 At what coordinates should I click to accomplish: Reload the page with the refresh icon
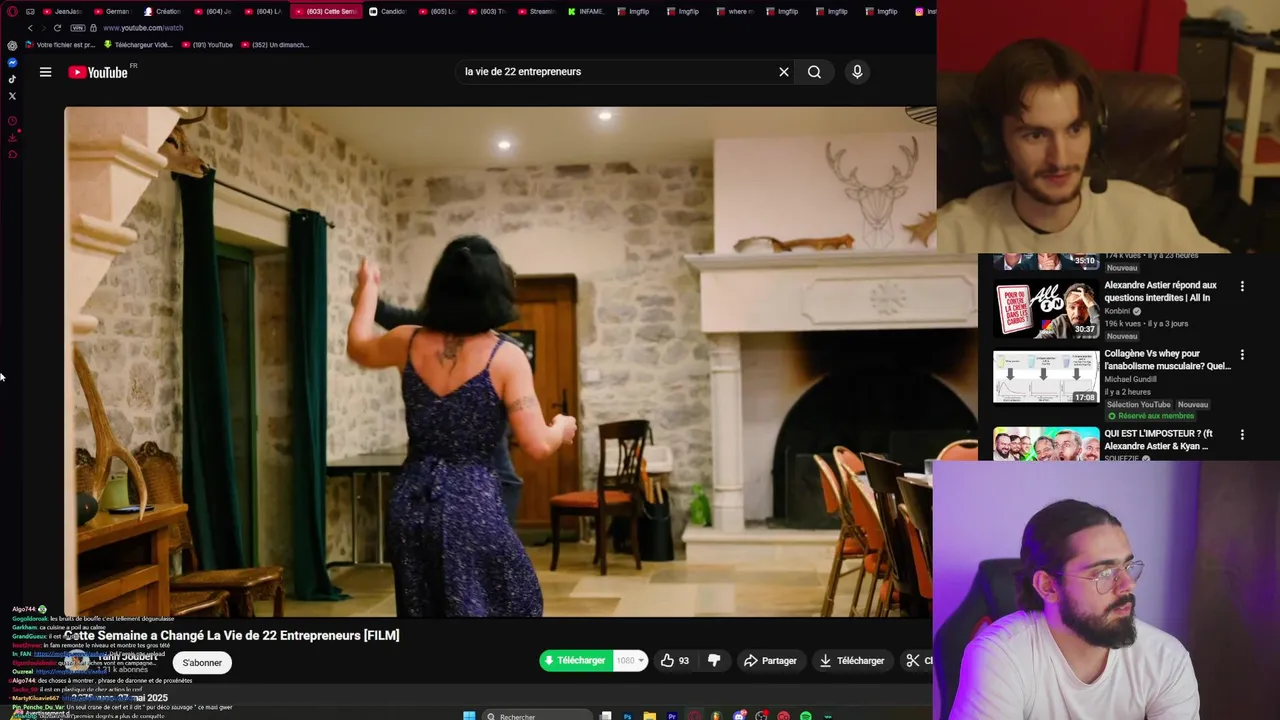(57, 28)
